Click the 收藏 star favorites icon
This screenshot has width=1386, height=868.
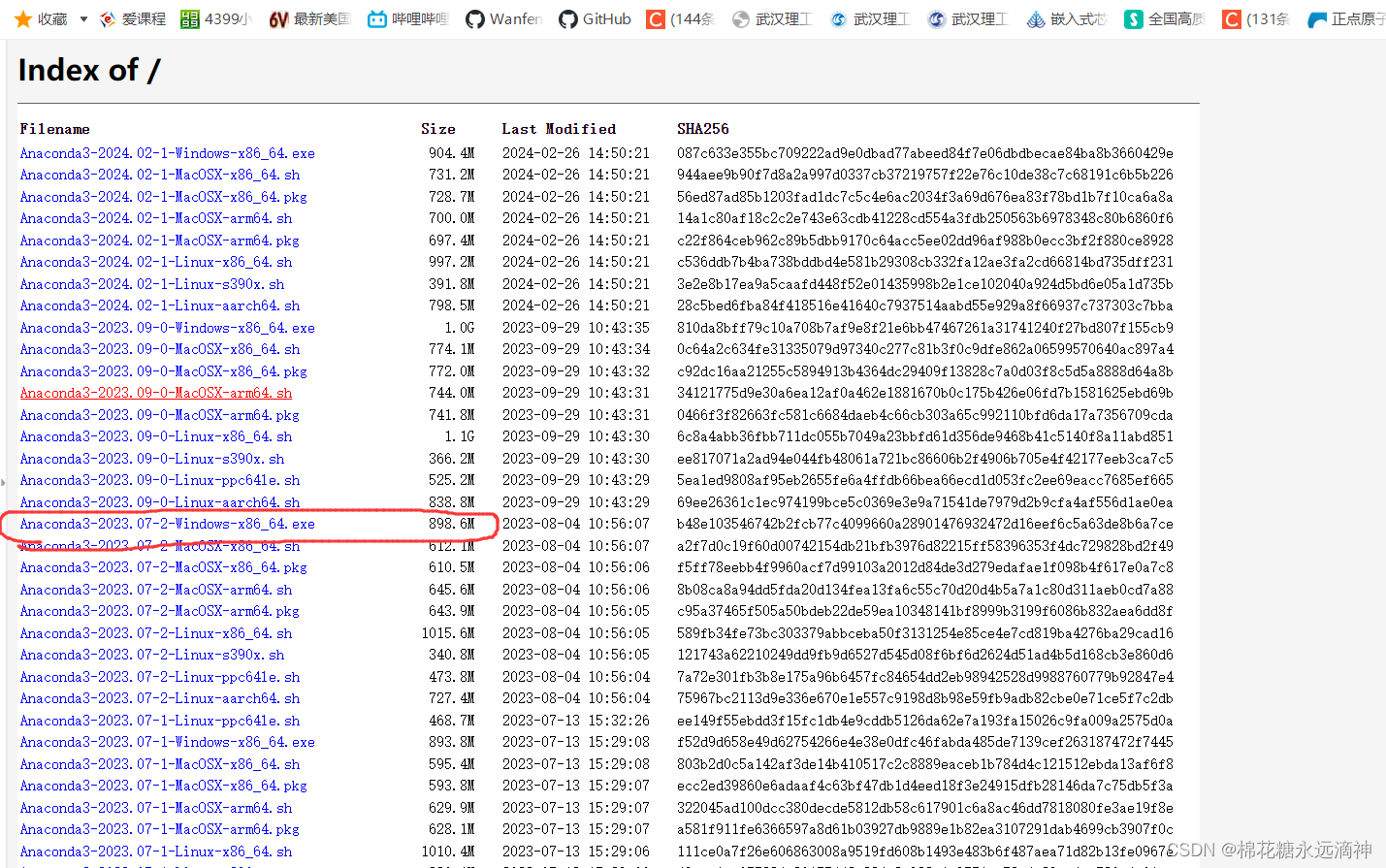[23, 18]
